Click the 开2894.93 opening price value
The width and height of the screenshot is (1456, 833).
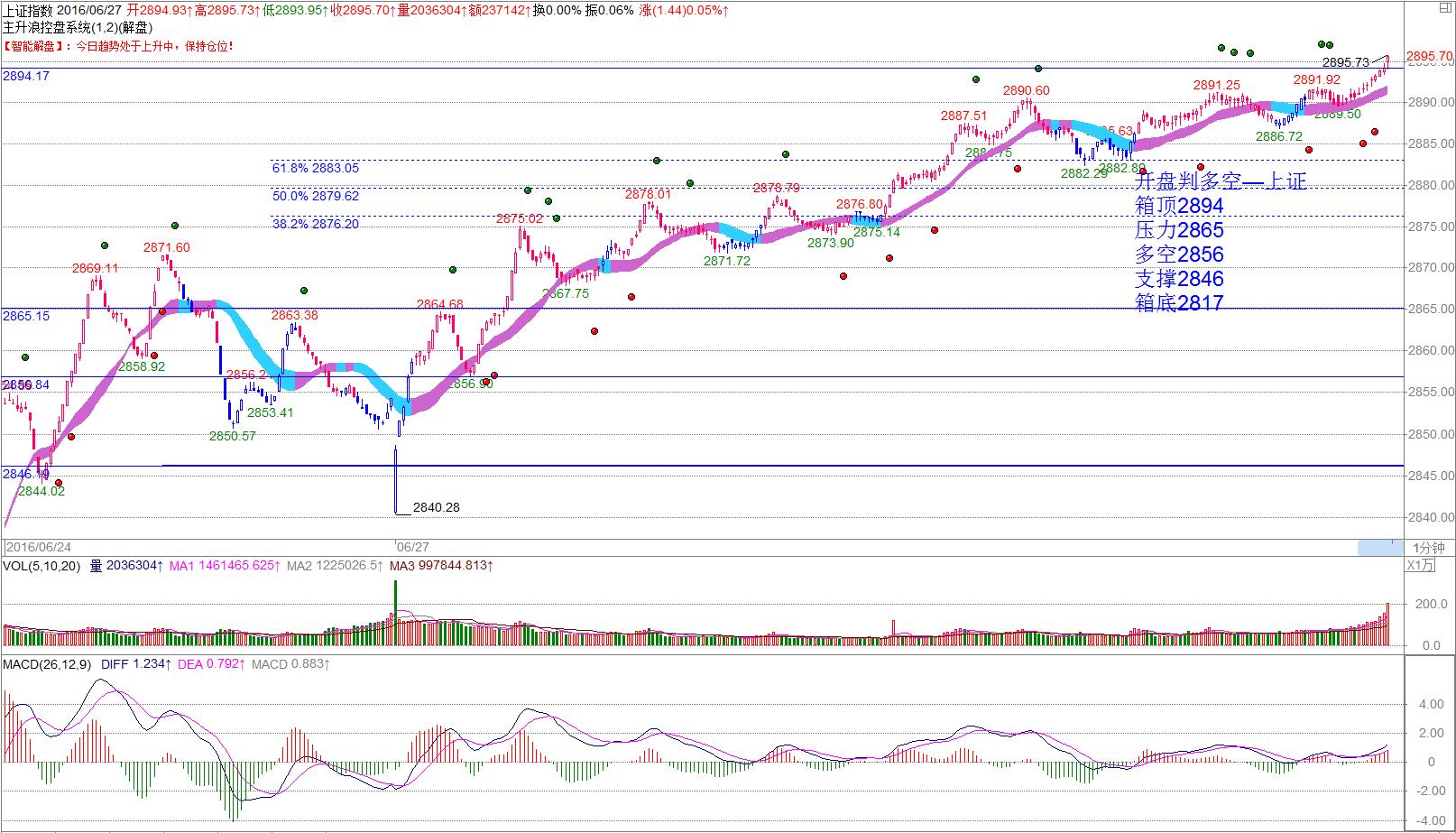(160, 10)
